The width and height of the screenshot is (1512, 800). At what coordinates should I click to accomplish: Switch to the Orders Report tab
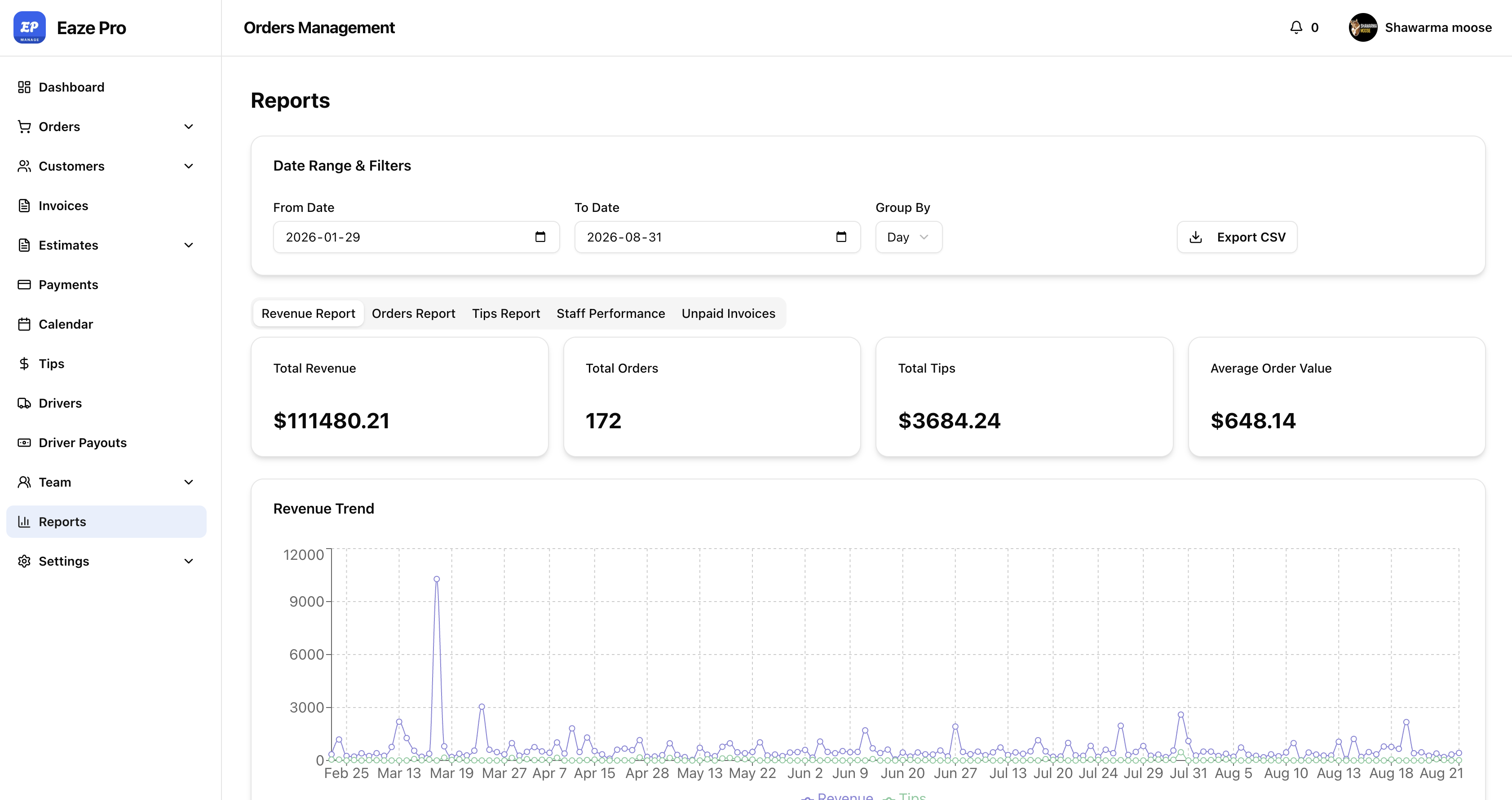(413, 313)
